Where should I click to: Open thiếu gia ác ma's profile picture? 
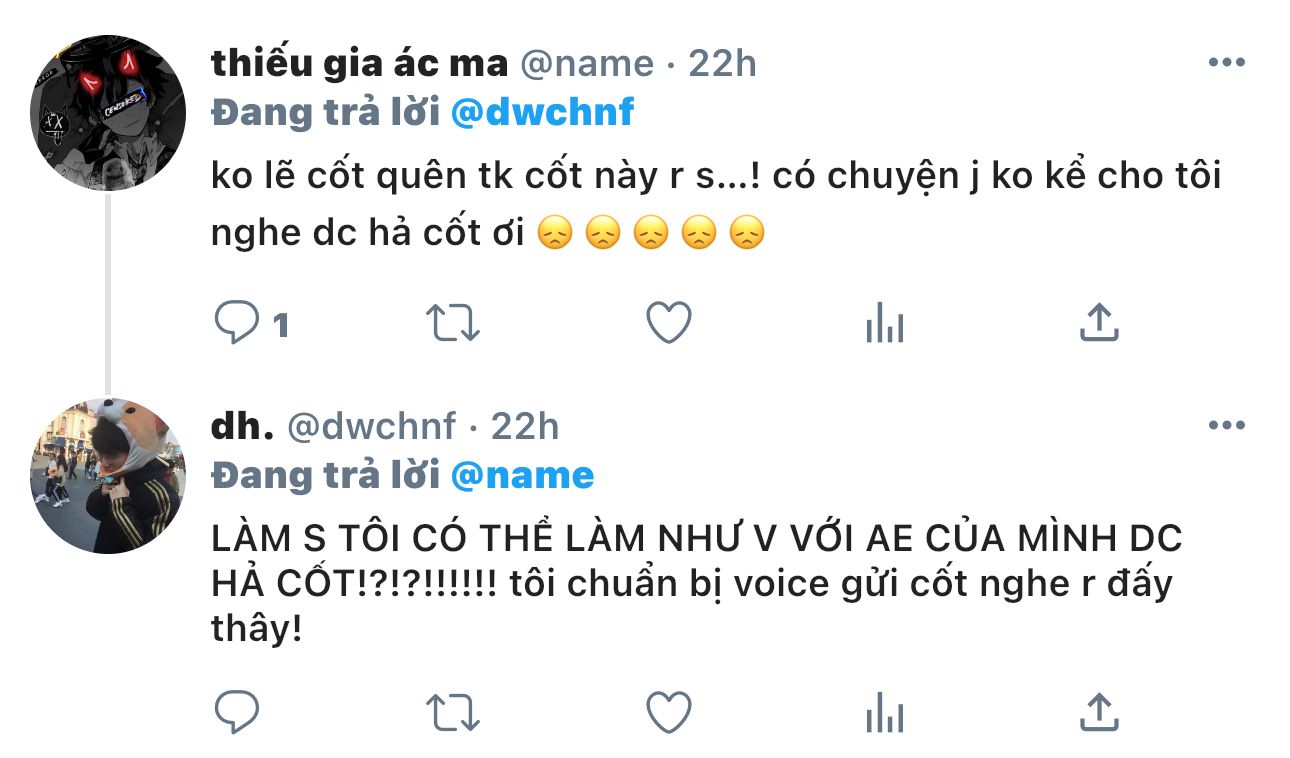point(108,113)
